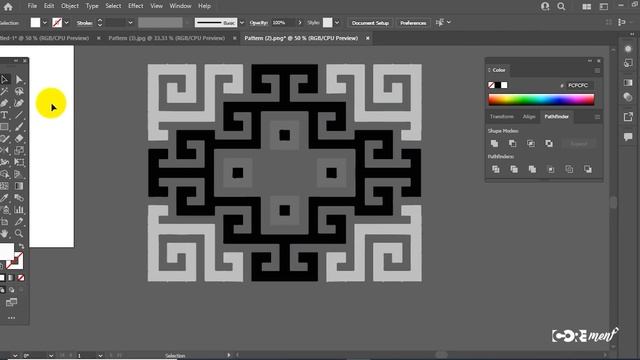Set None mode button in toolbar

coord(20,278)
